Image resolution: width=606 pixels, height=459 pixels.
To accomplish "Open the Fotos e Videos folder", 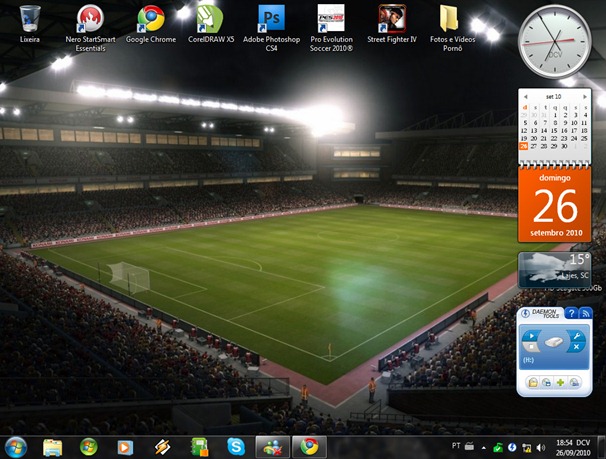I will (452, 28).
